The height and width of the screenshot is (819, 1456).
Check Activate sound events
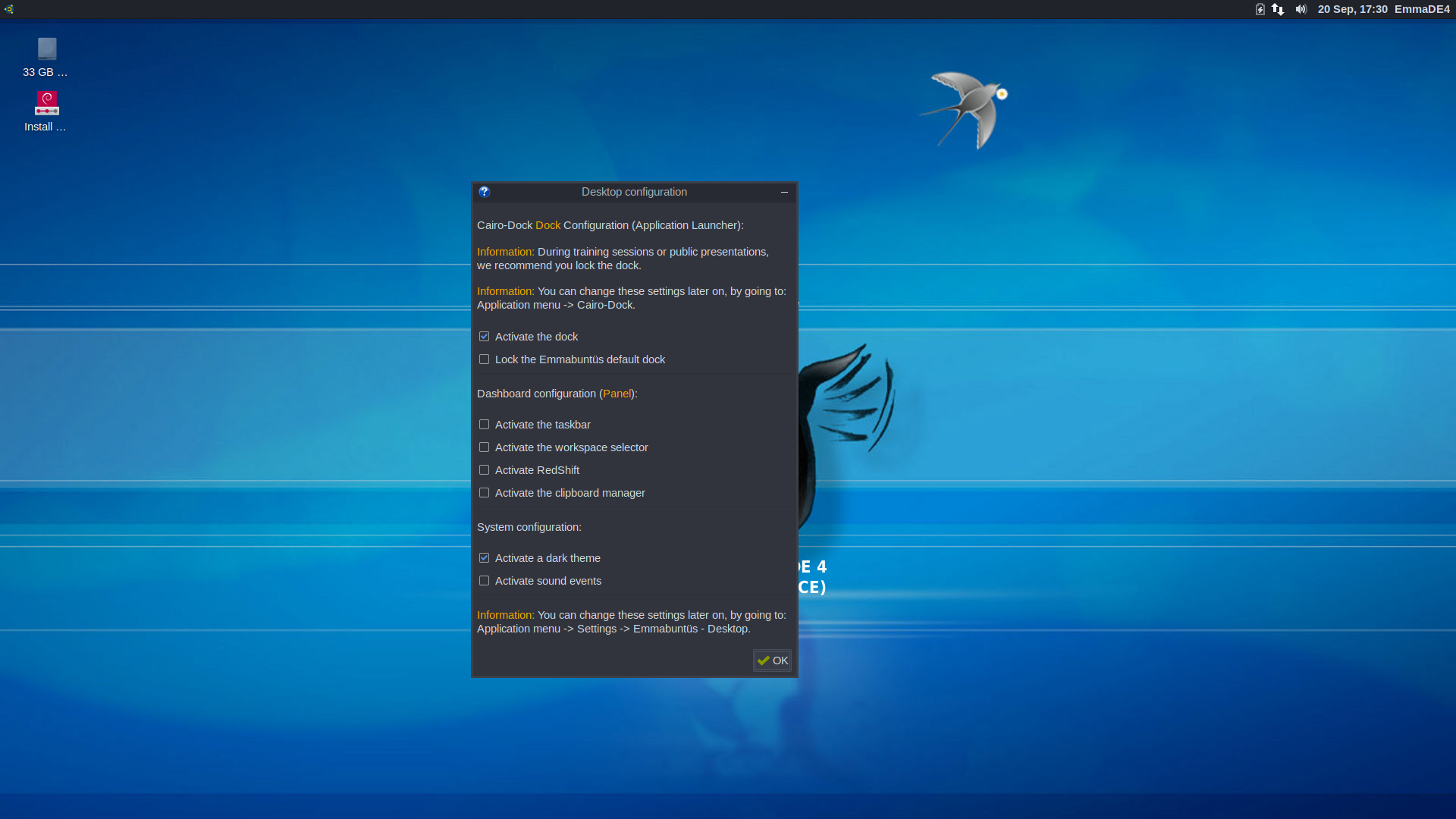point(484,581)
